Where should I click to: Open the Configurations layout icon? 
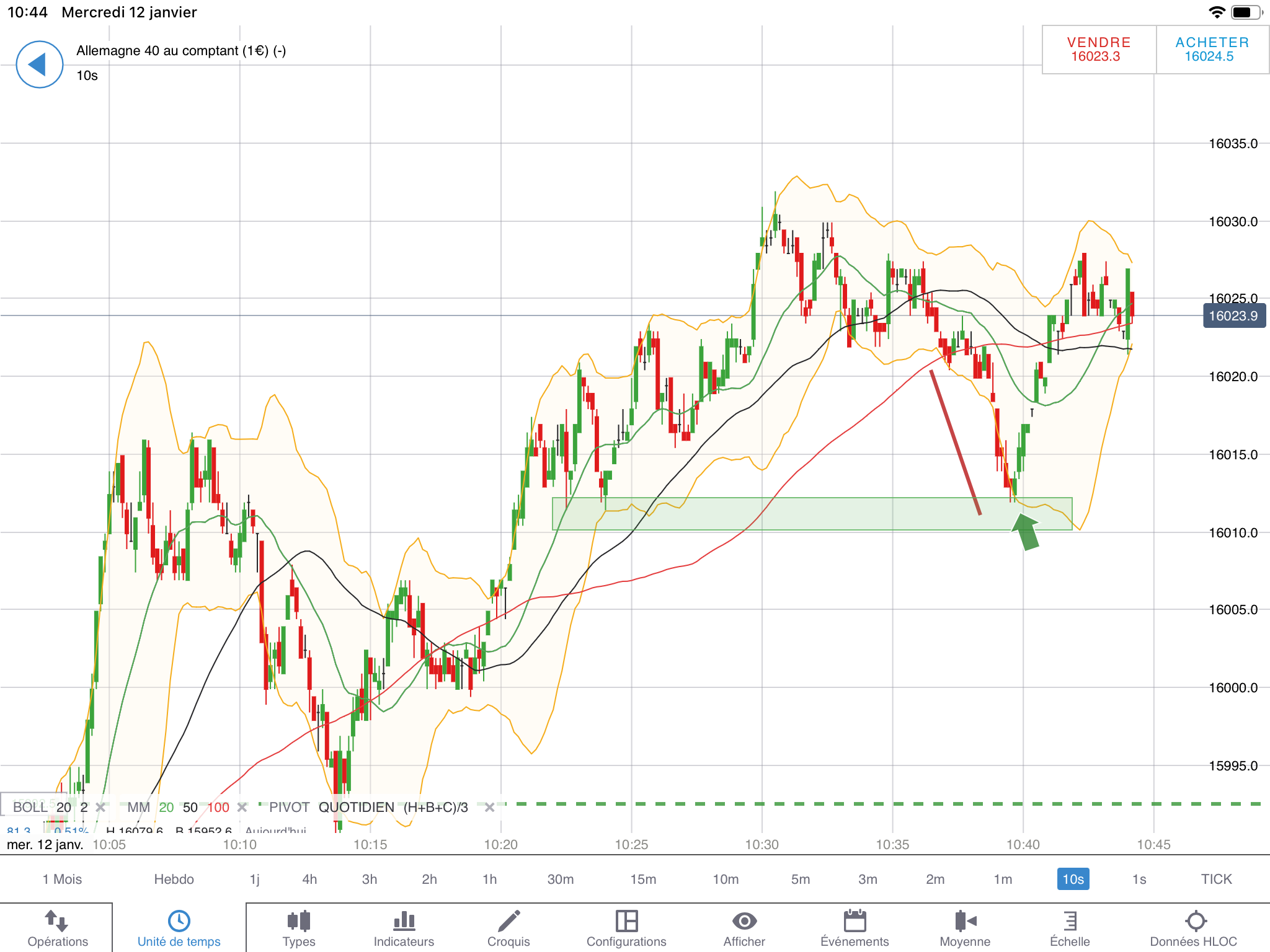point(626,921)
